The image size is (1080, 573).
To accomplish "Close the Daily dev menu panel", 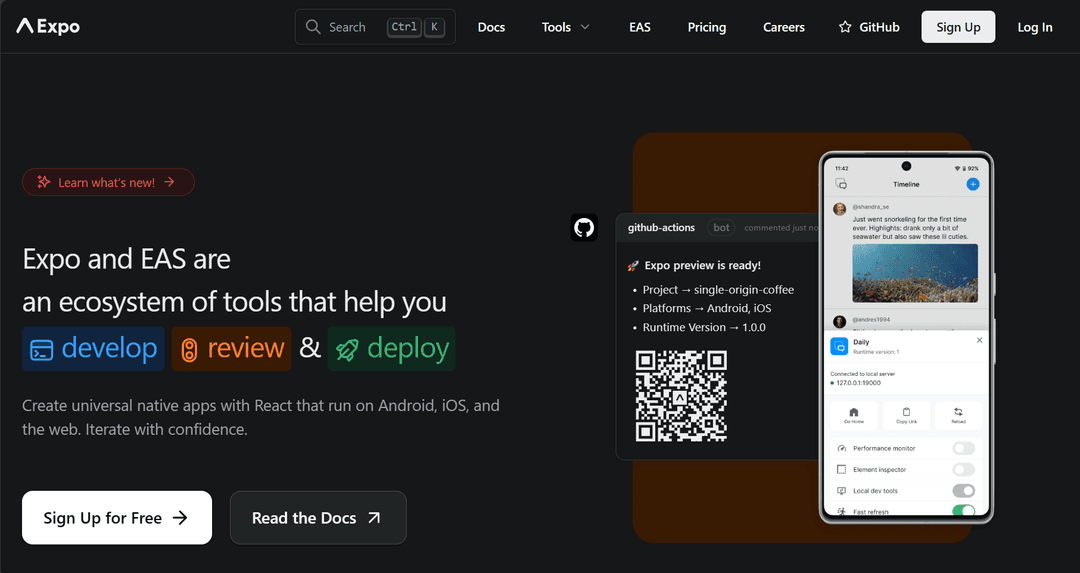I will [x=979, y=340].
